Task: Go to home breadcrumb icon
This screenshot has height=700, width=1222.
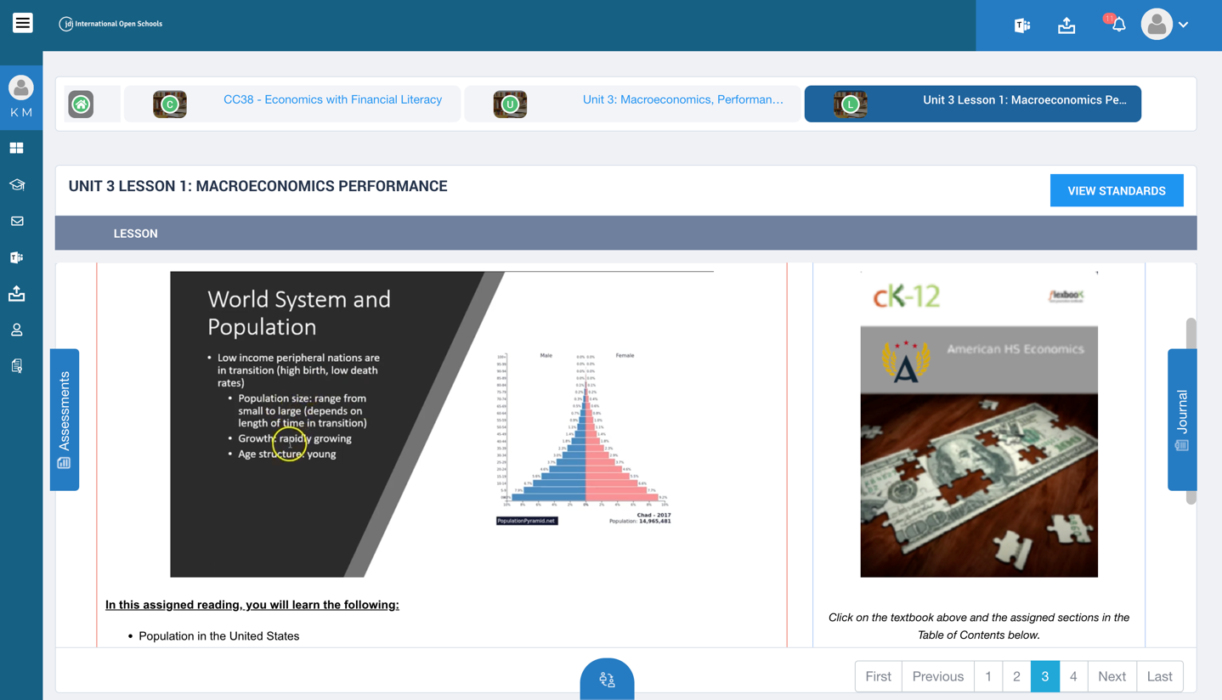Action: tap(81, 104)
